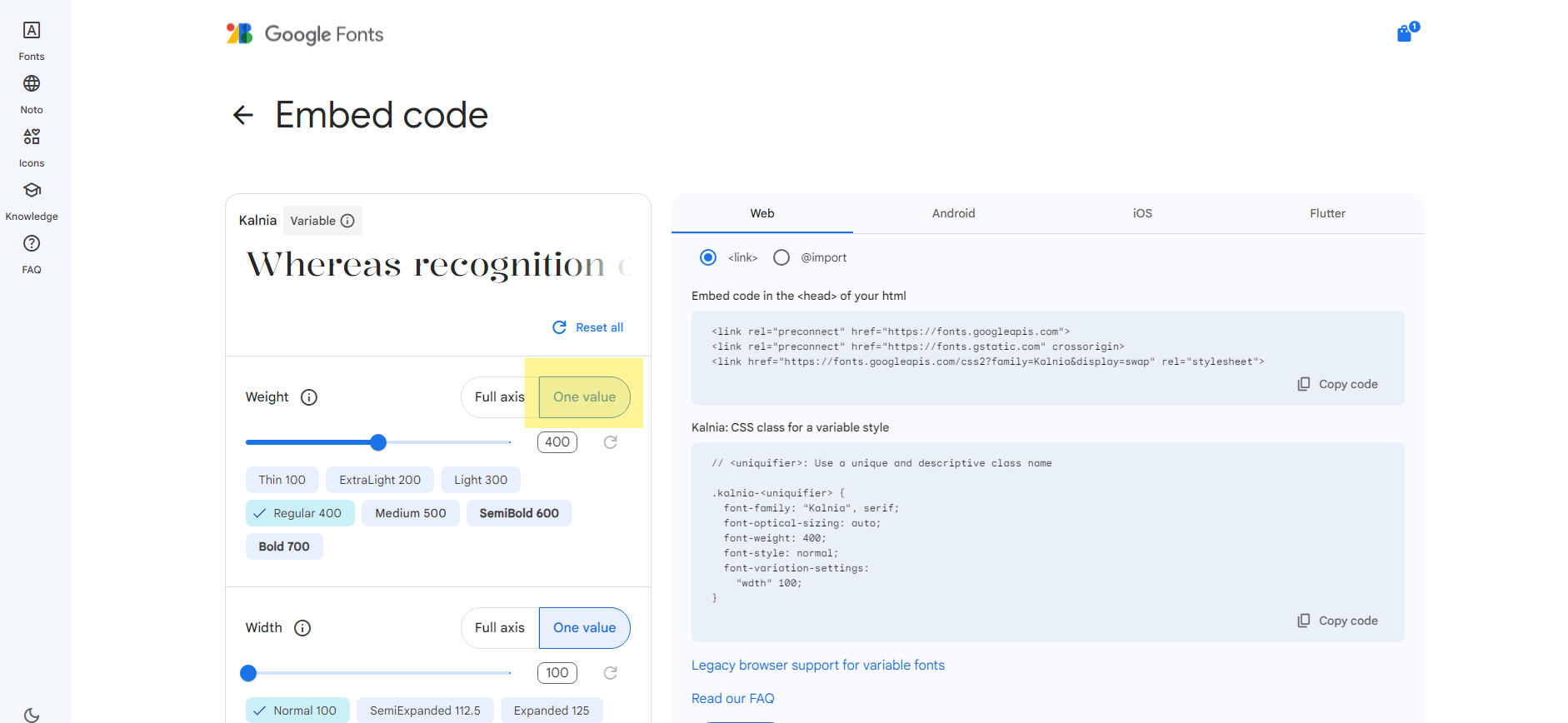Go back using the arrow beside Embed code
Image resolution: width=1568 pixels, height=723 pixels.
[x=242, y=115]
